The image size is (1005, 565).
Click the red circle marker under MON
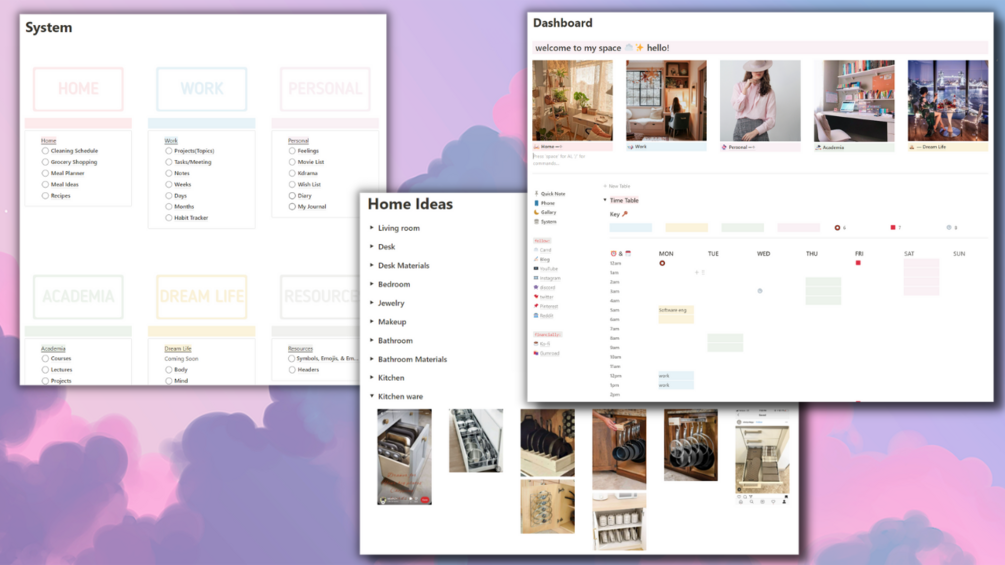point(662,263)
